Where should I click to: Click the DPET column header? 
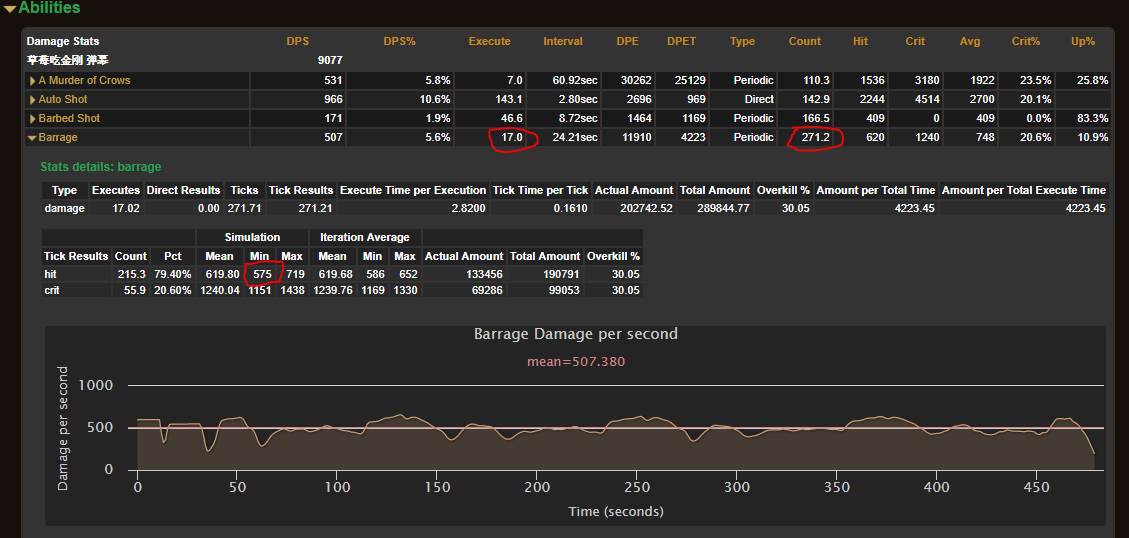point(681,42)
